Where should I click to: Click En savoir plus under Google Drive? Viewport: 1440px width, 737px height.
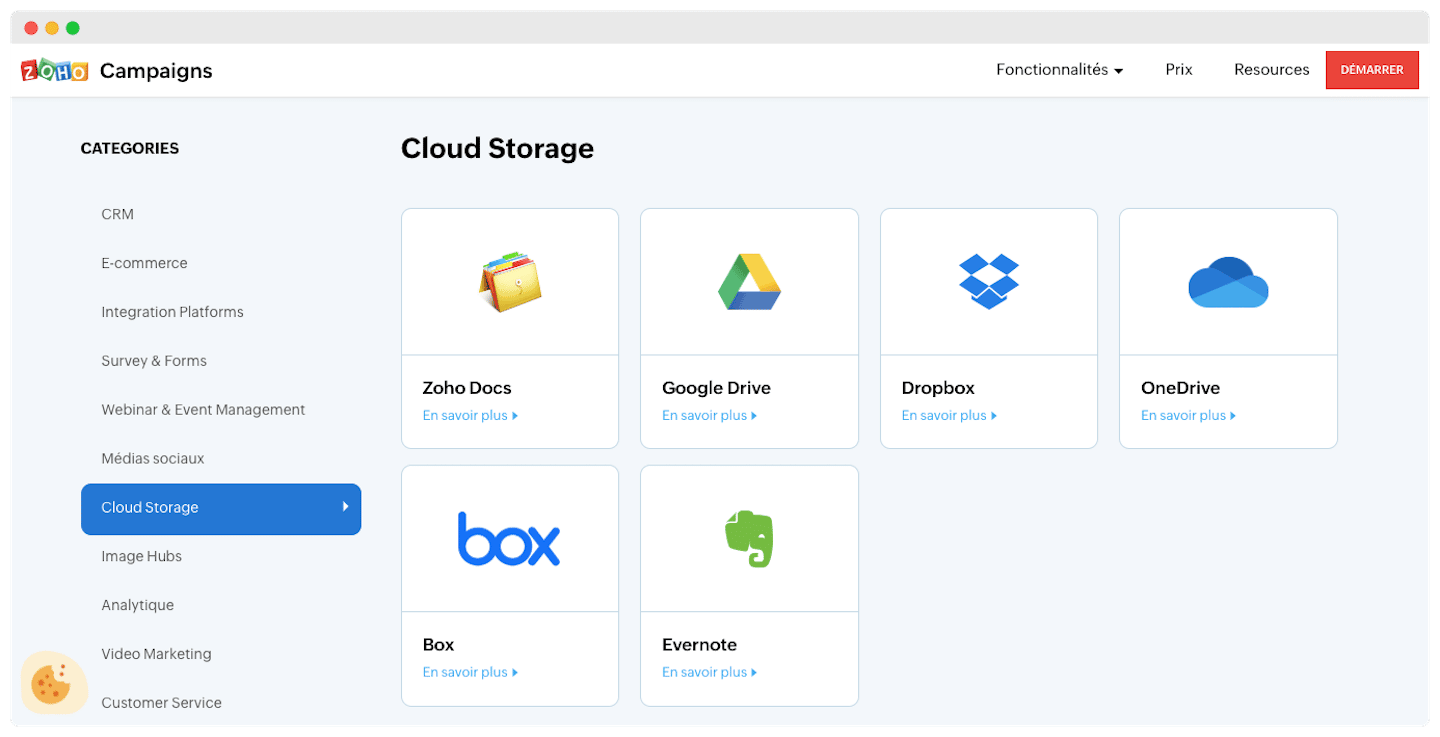pos(710,416)
